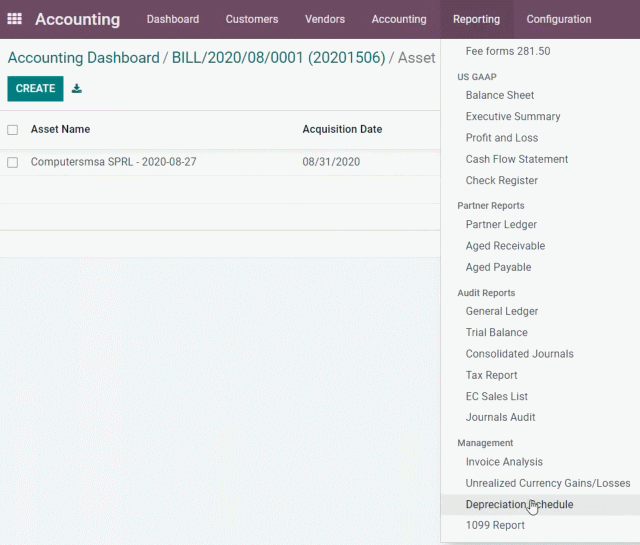Open the Aged Payable report
Viewport: 640px width, 545px height.
pyautogui.click(x=498, y=267)
